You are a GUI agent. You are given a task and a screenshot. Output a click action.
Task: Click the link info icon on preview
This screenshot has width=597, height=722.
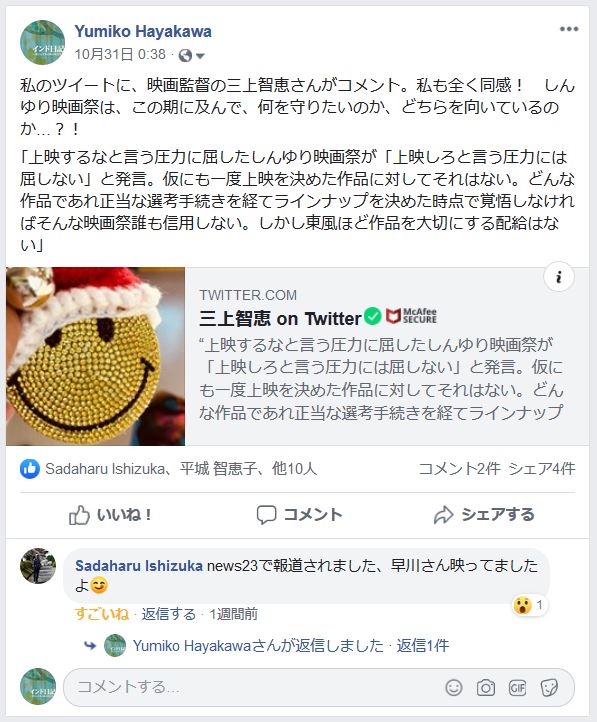pos(559,277)
